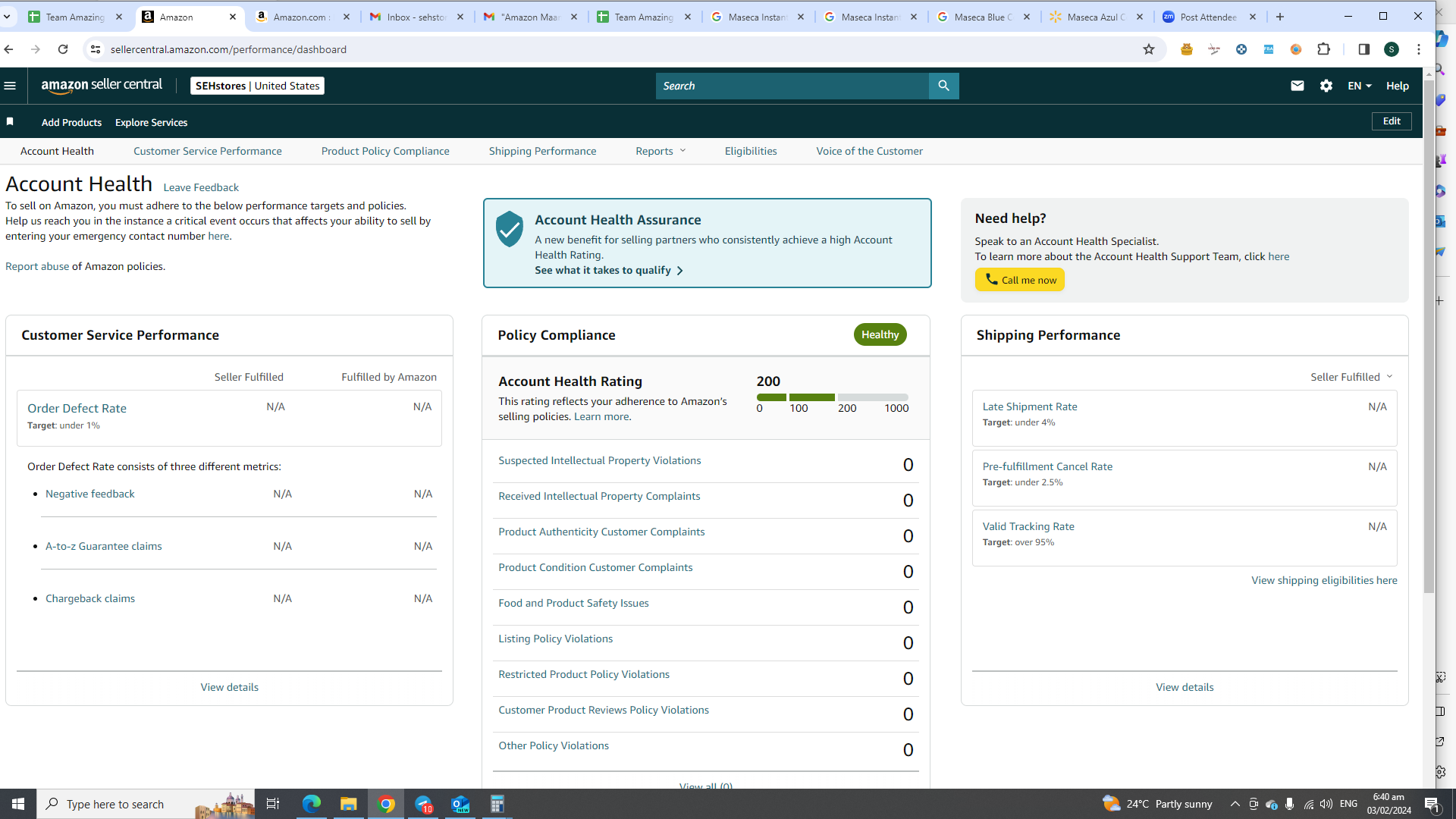This screenshot has height=819, width=1456.
Task: Open the Chrome three-dot menu
Action: 1419,49
